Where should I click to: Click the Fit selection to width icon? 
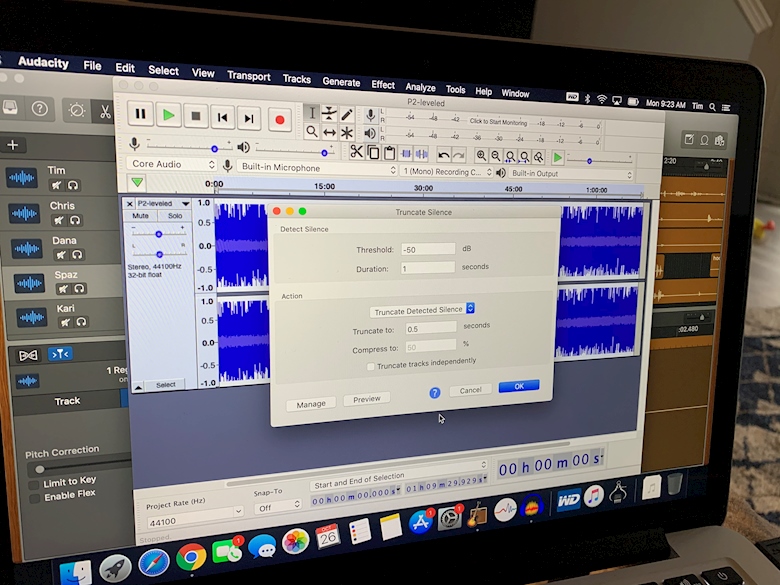tap(510, 157)
